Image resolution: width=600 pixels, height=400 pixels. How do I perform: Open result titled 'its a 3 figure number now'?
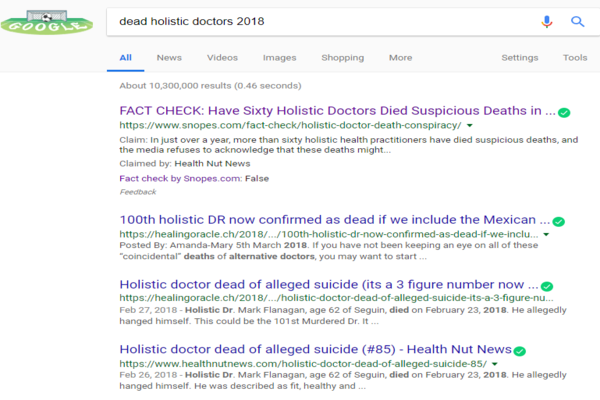click(329, 284)
